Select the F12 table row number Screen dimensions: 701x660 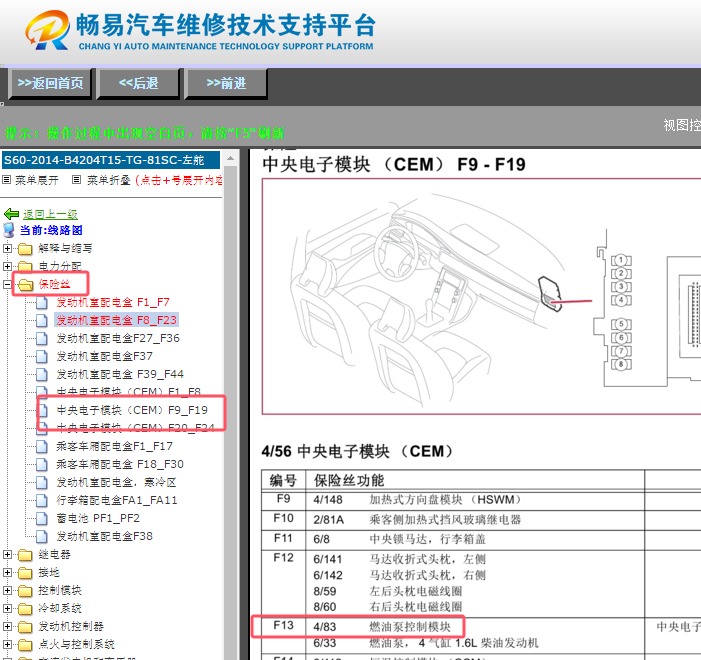284,558
